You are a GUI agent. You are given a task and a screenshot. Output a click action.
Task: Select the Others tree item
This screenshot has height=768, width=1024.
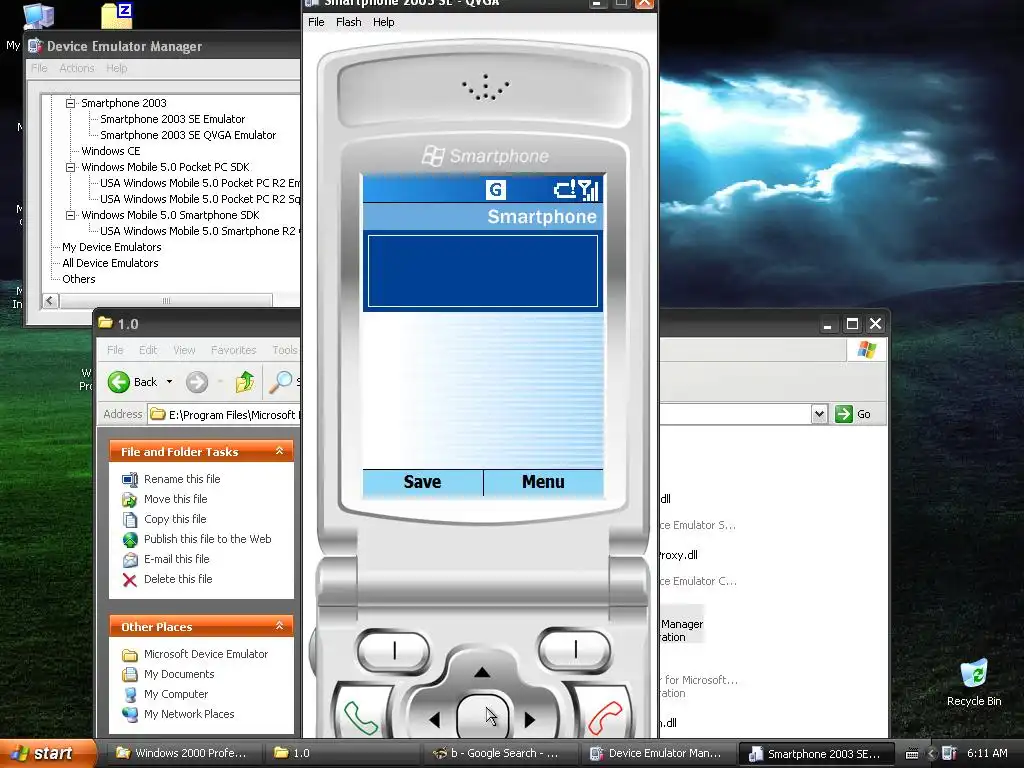[78, 279]
